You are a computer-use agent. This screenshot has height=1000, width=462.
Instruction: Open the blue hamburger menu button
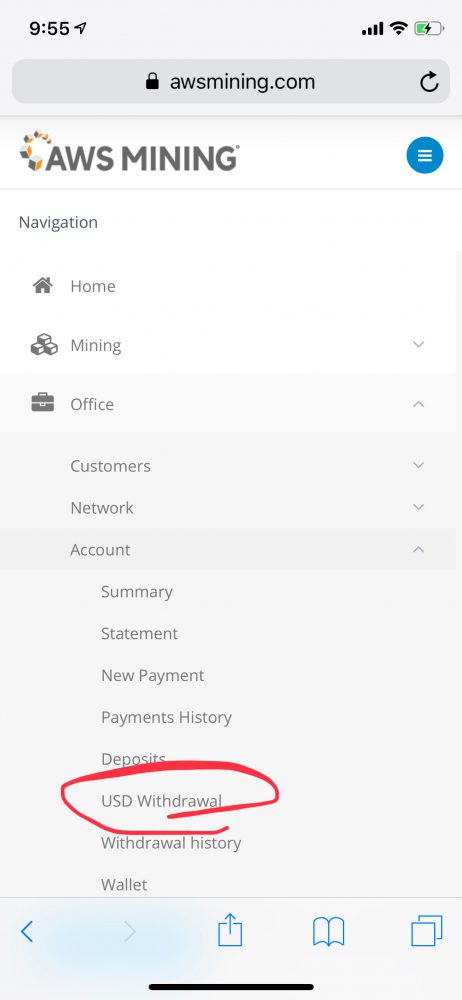pyautogui.click(x=424, y=155)
